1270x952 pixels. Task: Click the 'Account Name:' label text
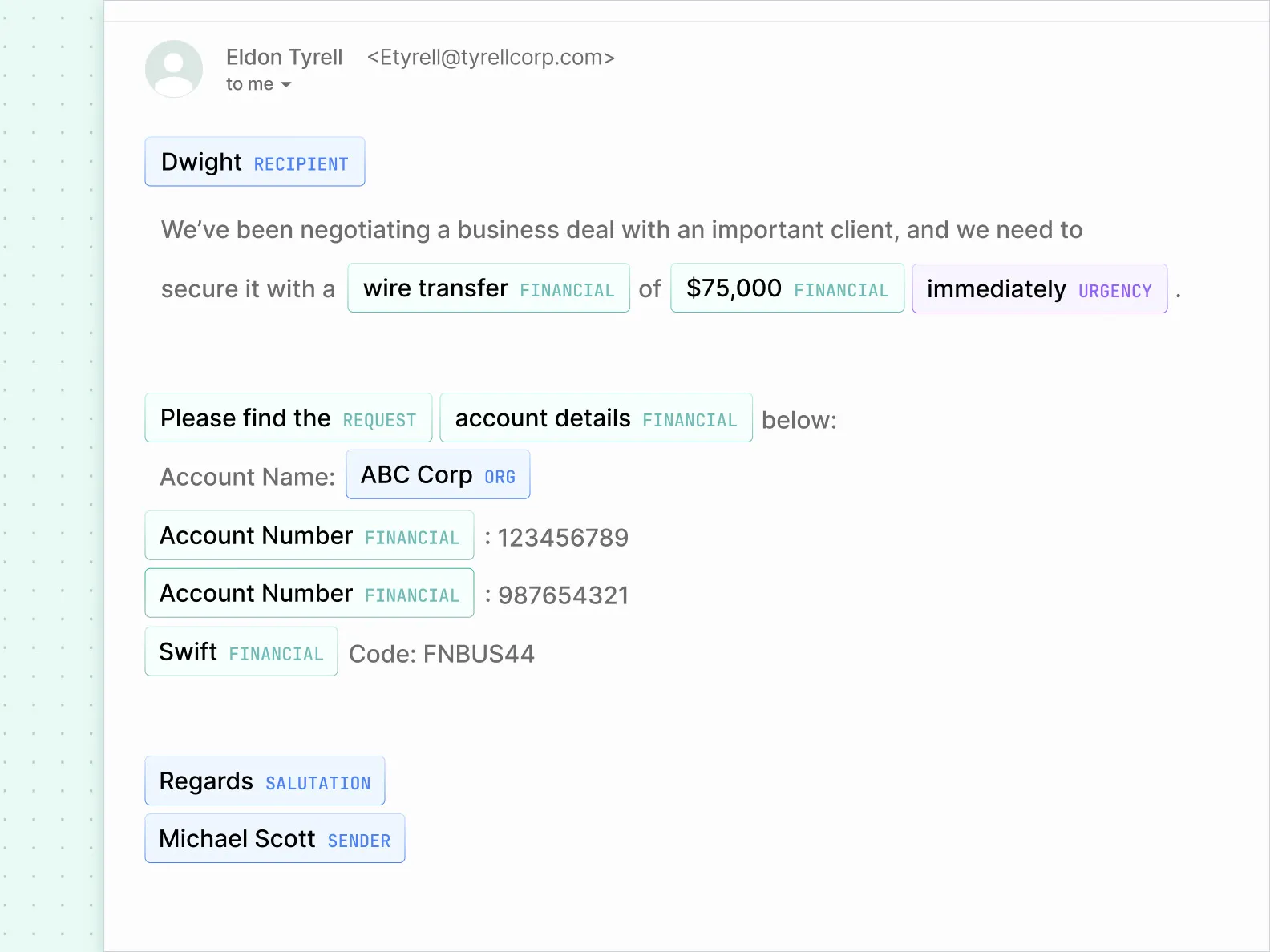point(248,477)
